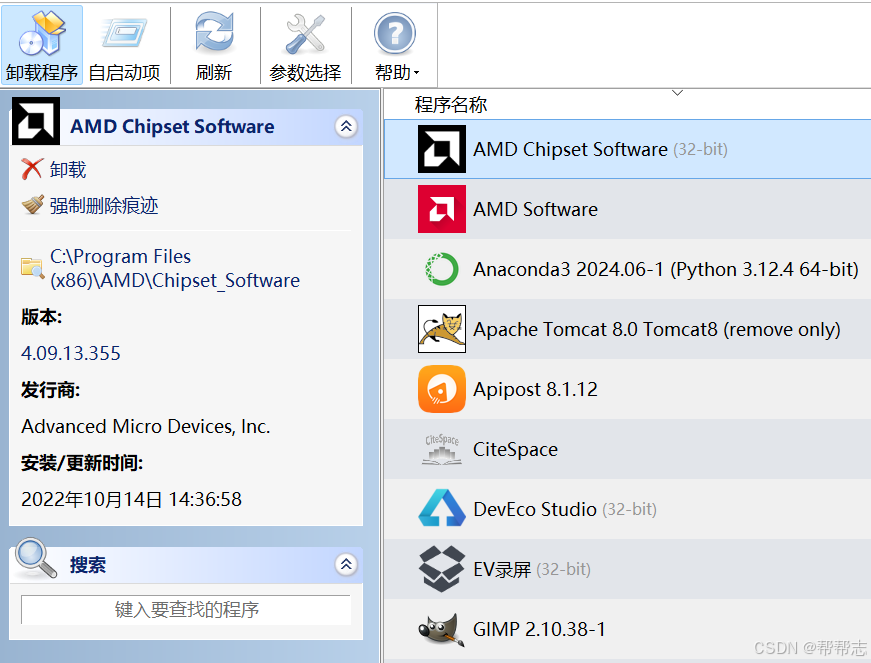Collapse the 搜索 search panel
The height and width of the screenshot is (663, 871).
(346, 565)
